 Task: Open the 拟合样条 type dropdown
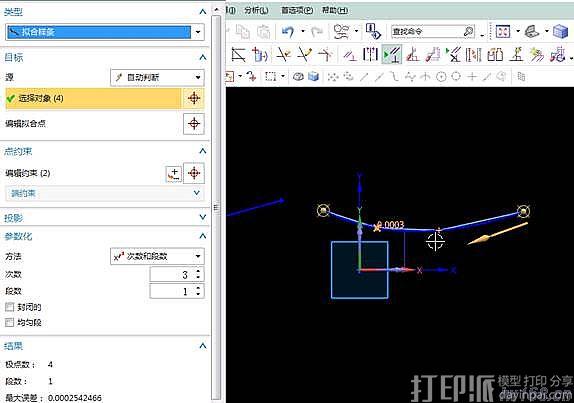click(x=198, y=32)
